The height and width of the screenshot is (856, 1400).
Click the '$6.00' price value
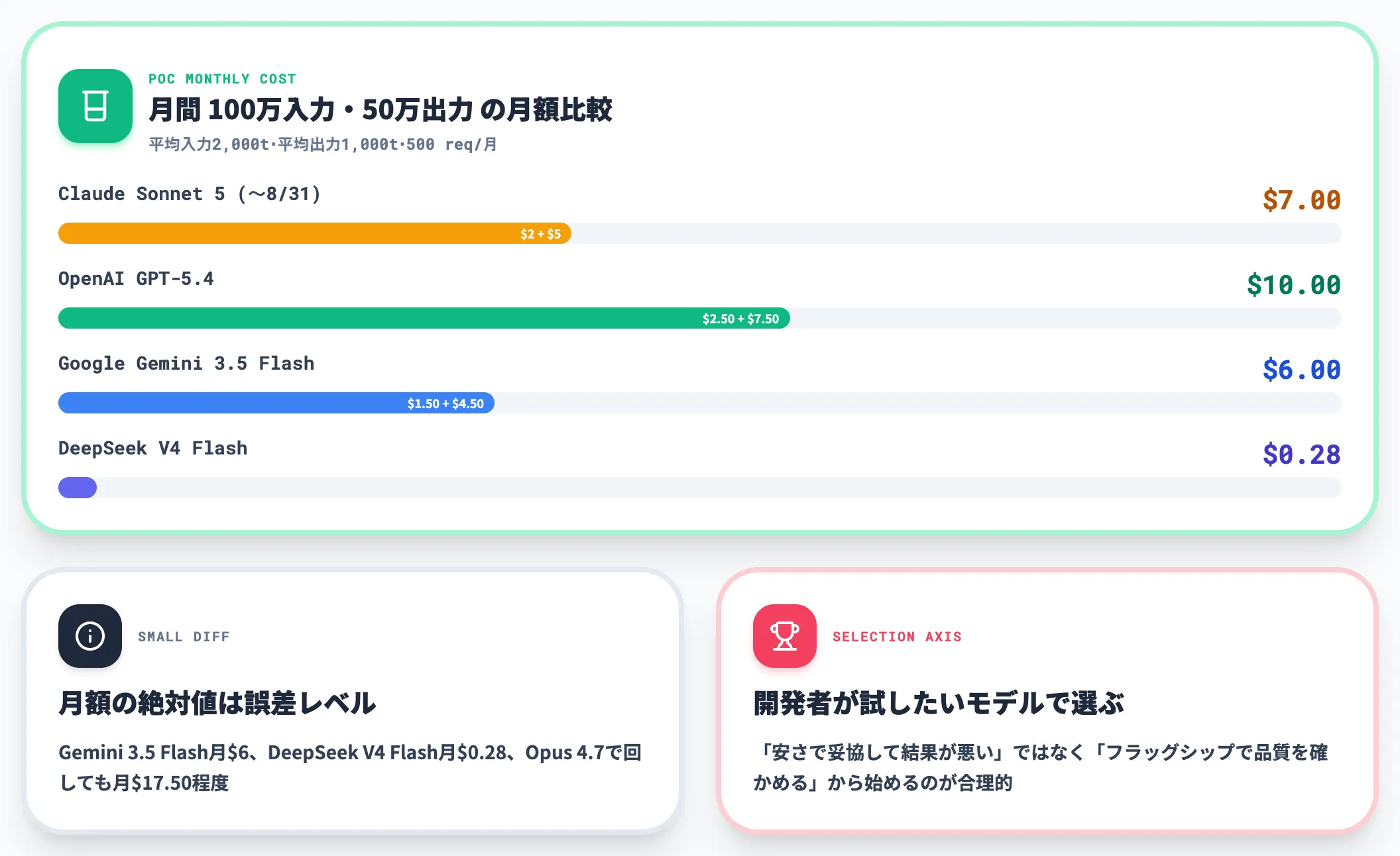(1302, 370)
